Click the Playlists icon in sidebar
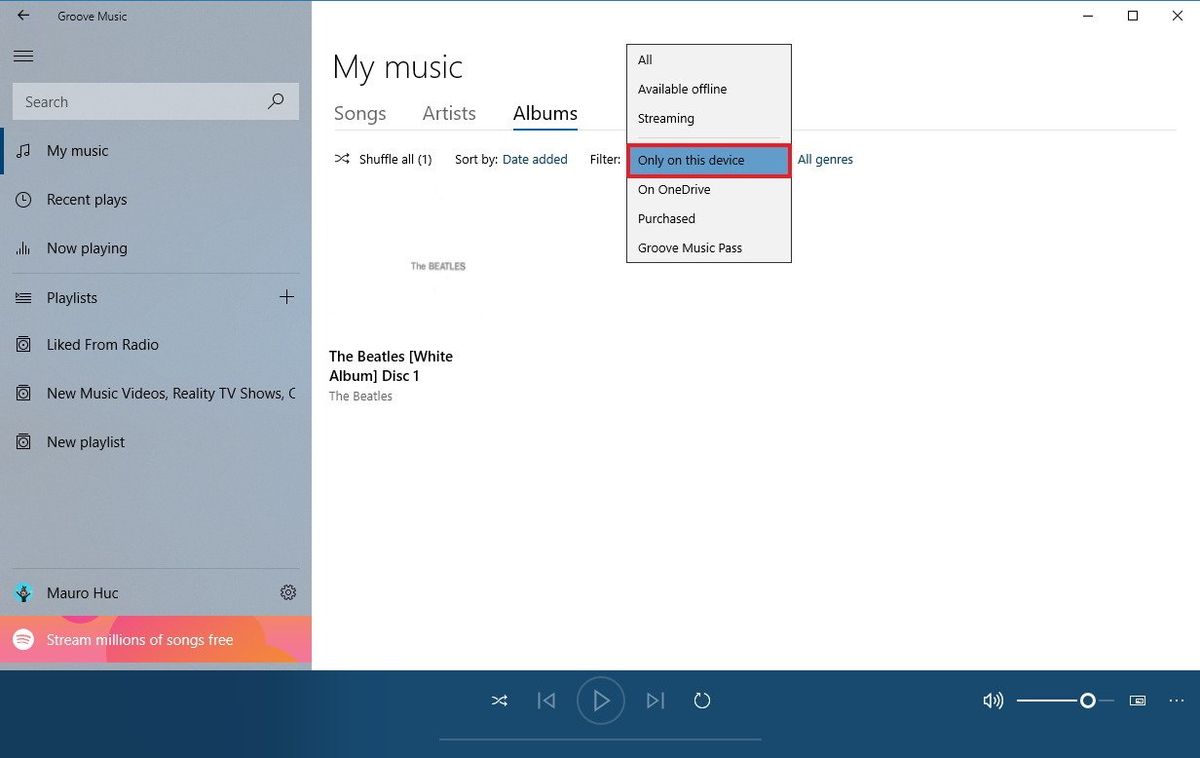This screenshot has width=1200, height=758. 23,297
